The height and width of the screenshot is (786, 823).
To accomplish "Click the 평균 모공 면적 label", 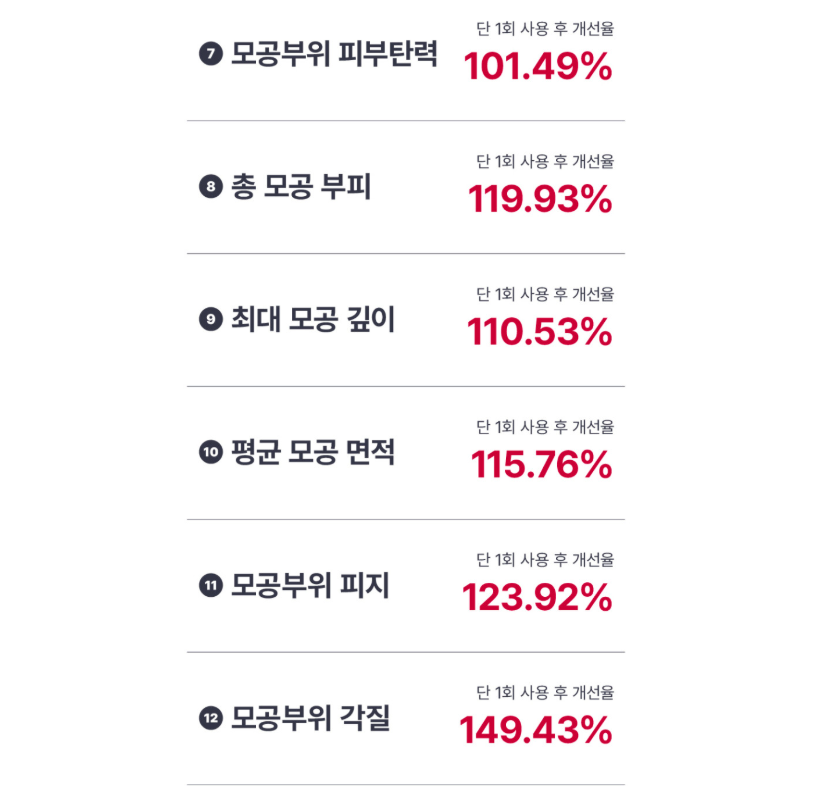I will pos(313,453).
